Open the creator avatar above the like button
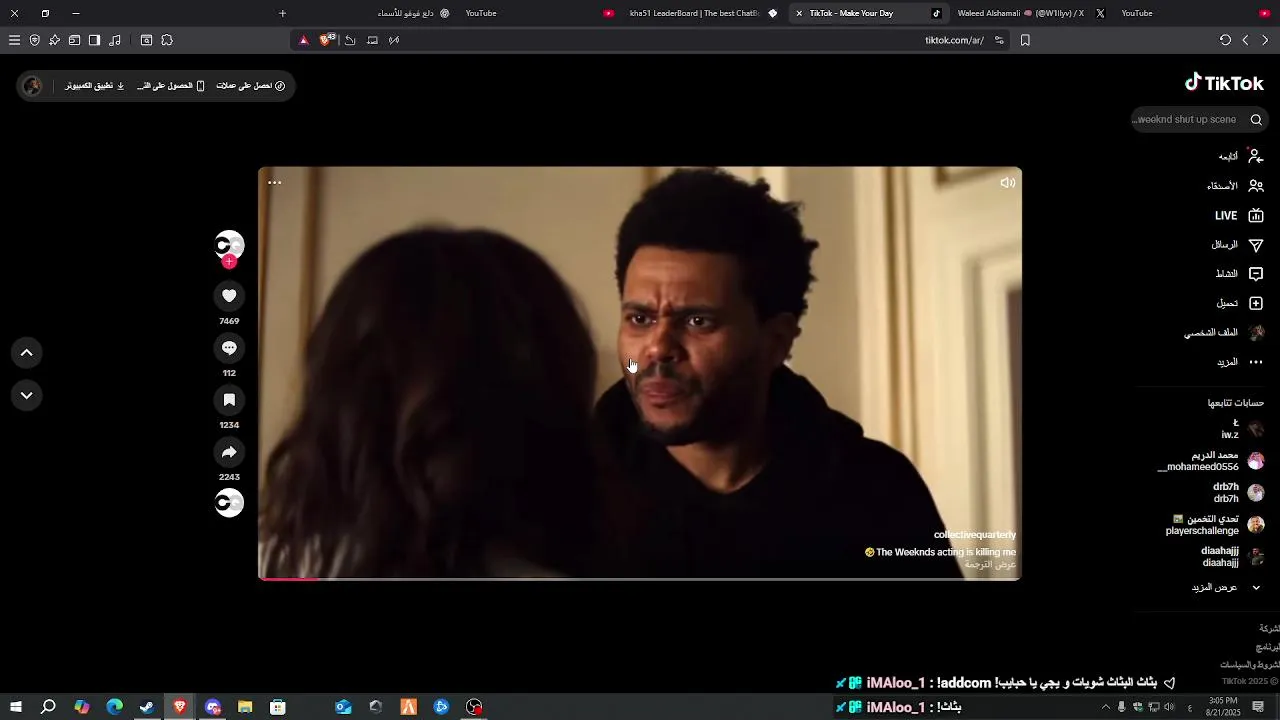The image size is (1280, 720). pyautogui.click(x=229, y=245)
